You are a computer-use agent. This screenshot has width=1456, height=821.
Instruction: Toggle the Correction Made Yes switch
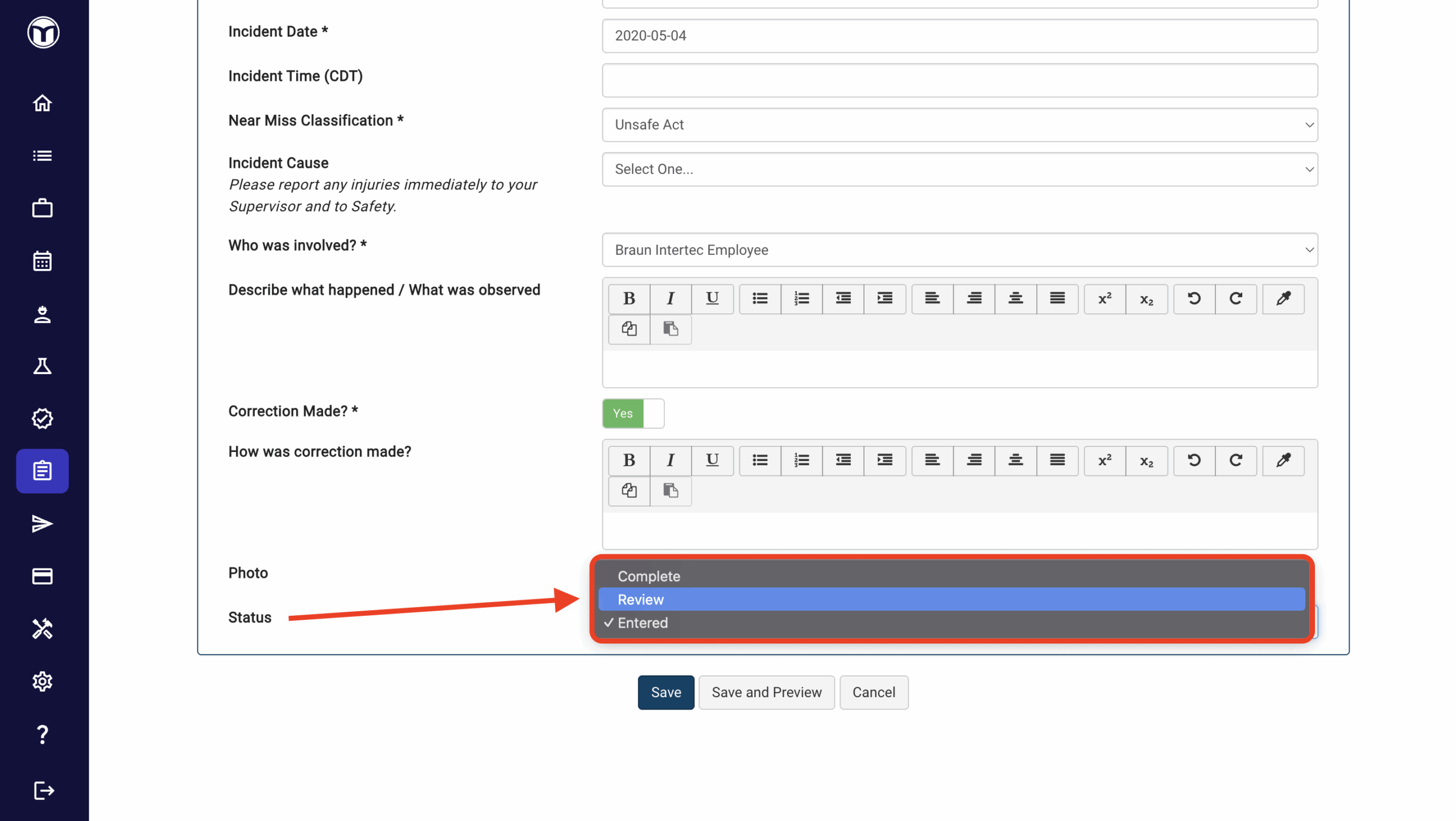(633, 413)
